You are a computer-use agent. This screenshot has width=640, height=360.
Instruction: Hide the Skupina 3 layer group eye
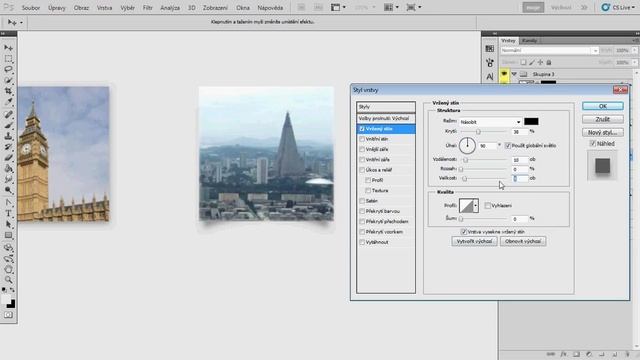pos(504,74)
